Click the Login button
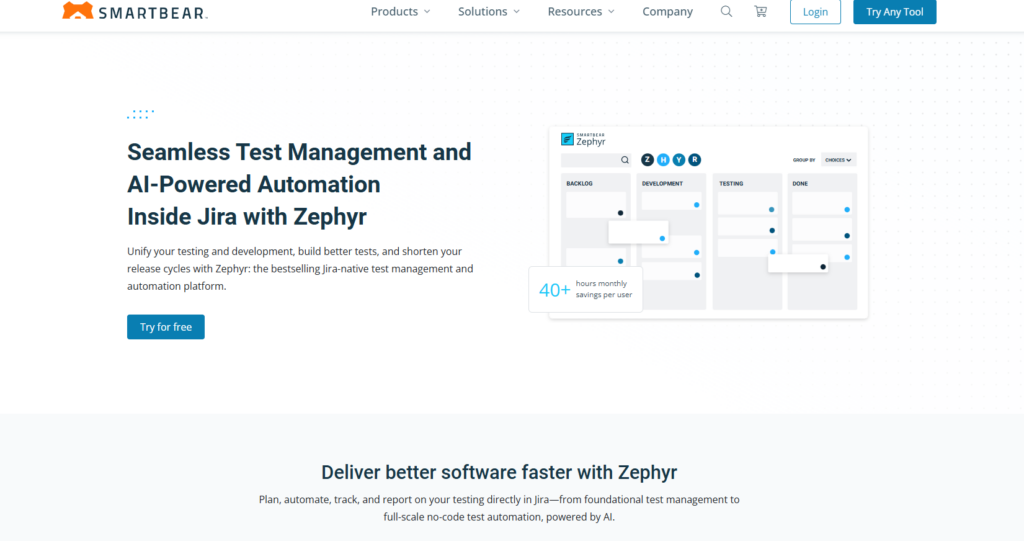1024x541 pixels. [x=815, y=12]
